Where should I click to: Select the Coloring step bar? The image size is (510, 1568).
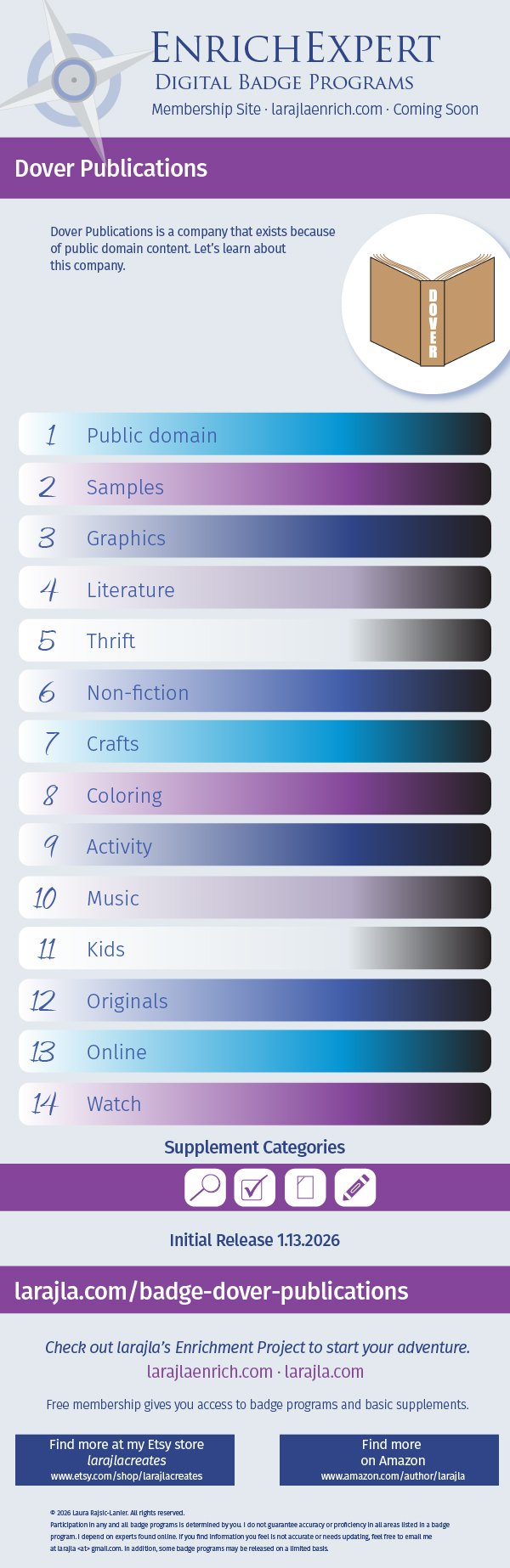tap(255, 795)
